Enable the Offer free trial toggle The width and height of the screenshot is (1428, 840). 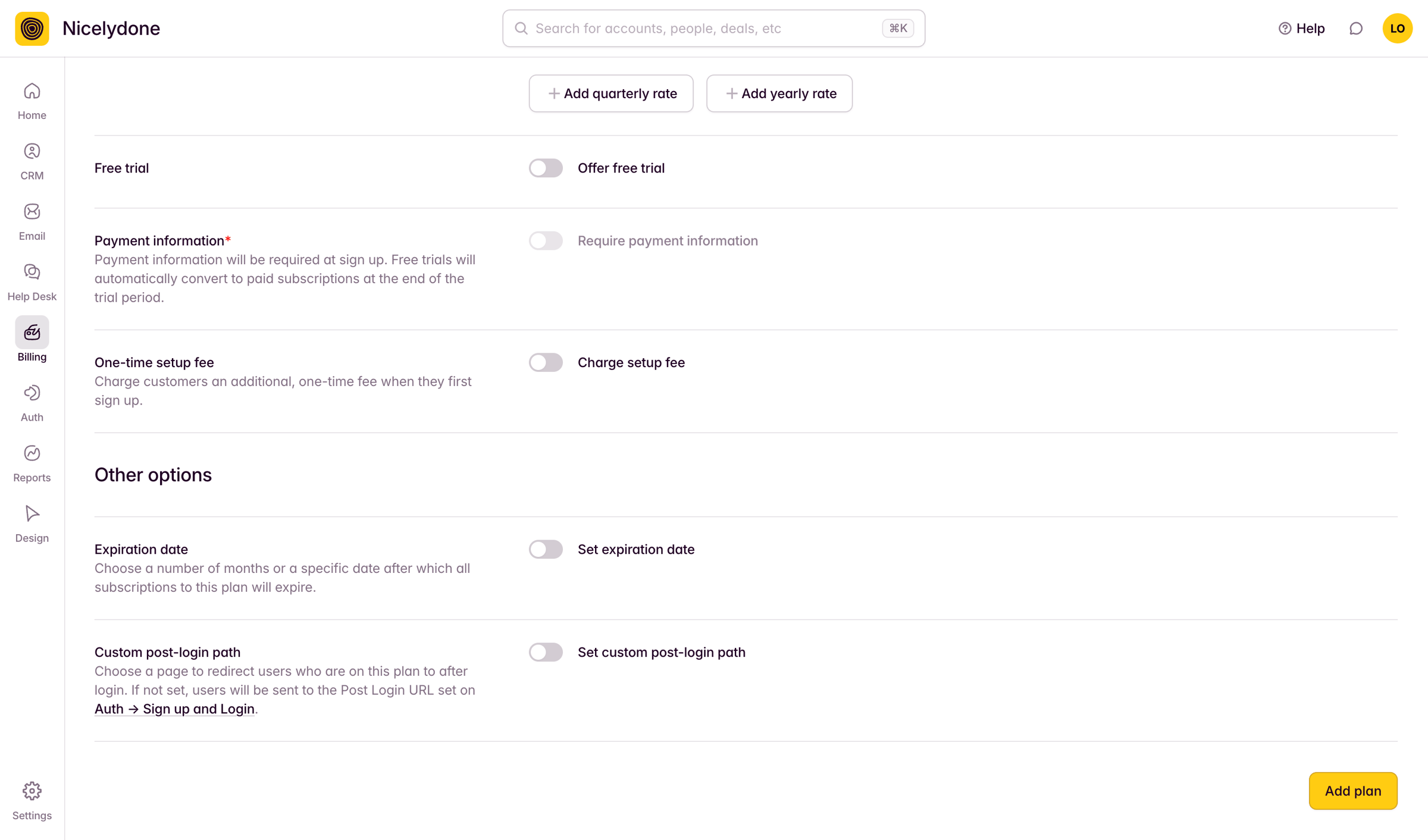546,168
